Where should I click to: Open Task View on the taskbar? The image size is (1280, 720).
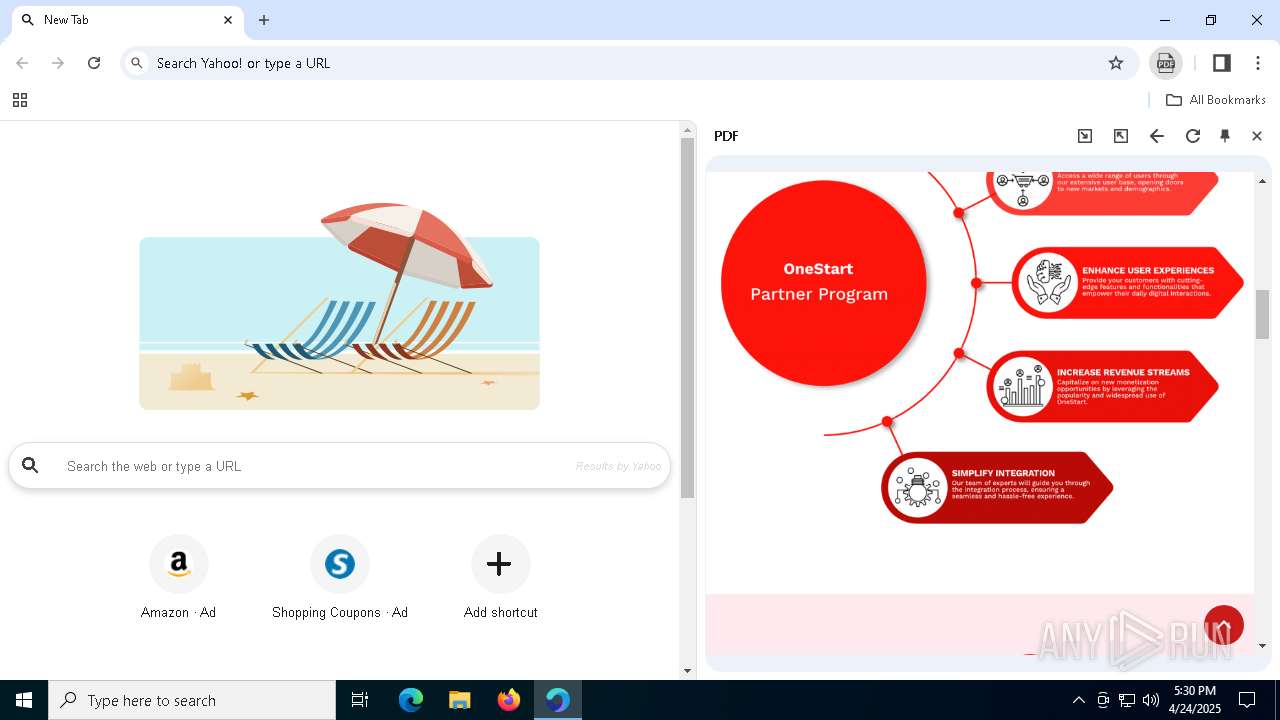click(360, 700)
